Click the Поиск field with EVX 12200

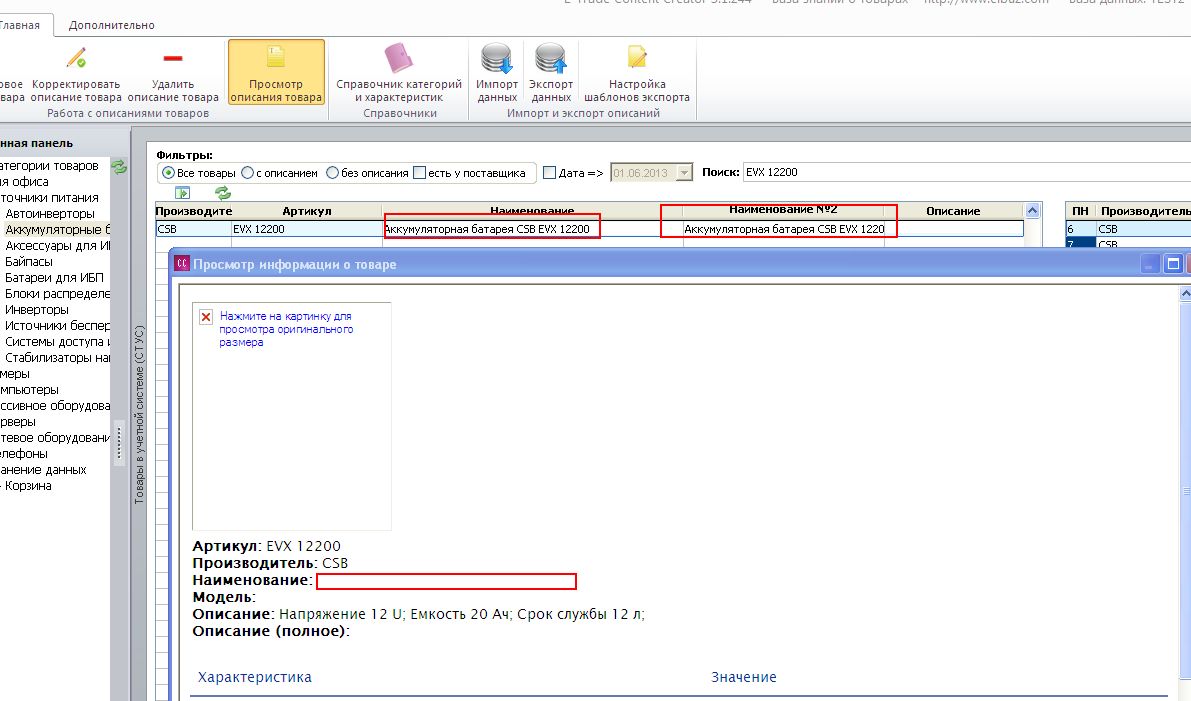click(x=965, y=172)
